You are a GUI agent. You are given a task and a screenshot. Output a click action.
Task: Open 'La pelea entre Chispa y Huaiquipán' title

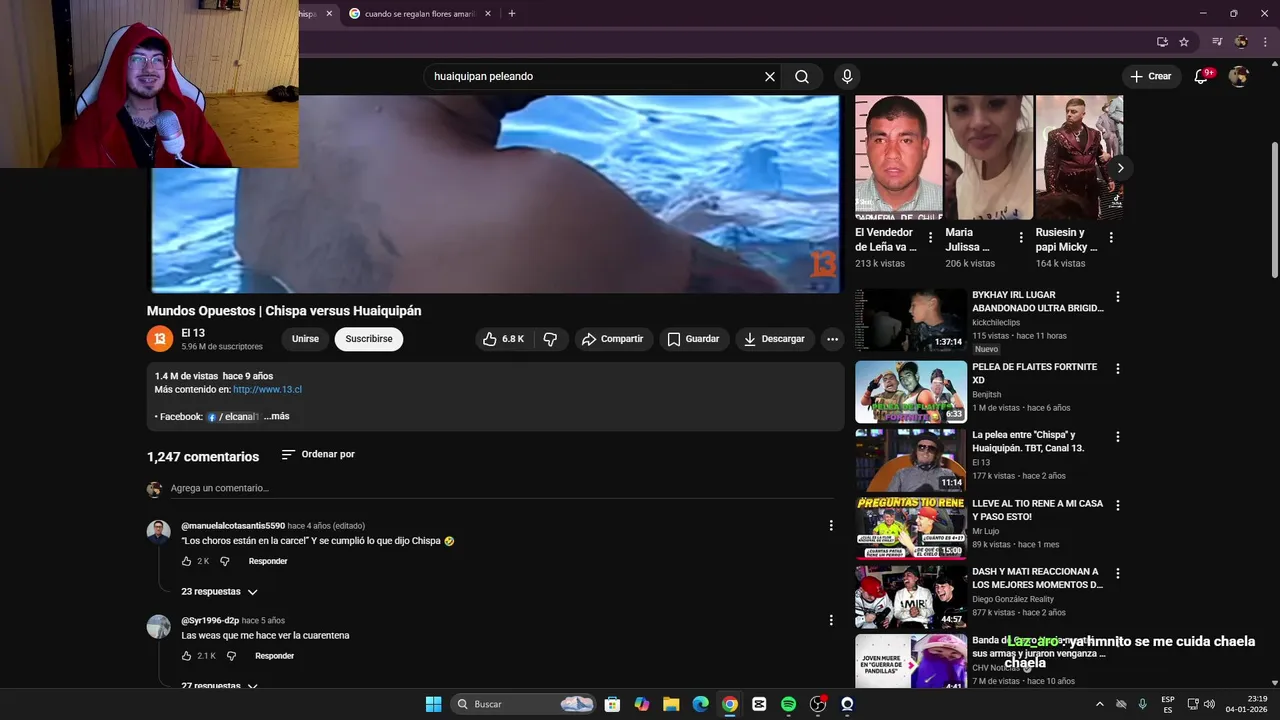[1028, 441]
